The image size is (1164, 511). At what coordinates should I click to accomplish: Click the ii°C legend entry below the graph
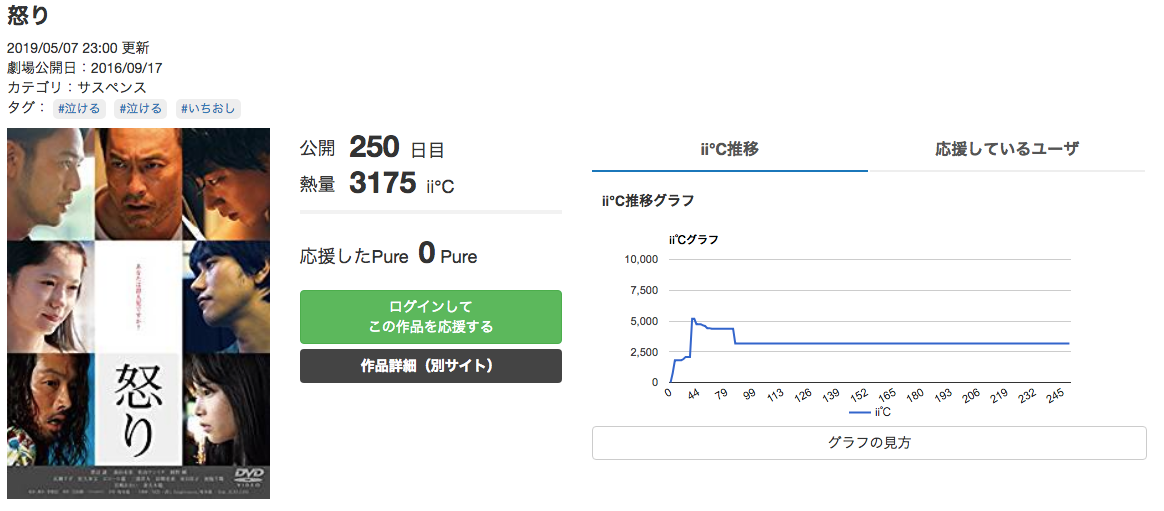click(870, 411)
